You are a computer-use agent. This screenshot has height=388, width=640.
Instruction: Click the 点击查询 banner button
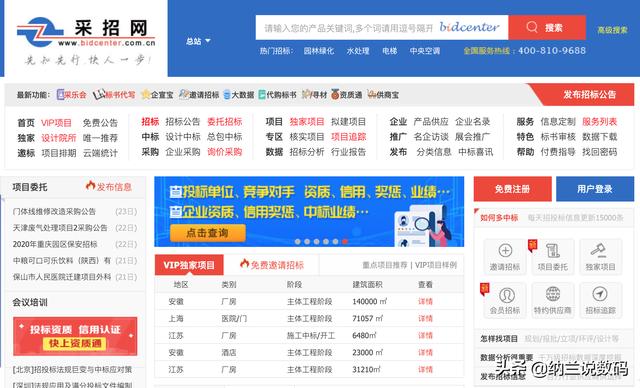tap(207, 233)
